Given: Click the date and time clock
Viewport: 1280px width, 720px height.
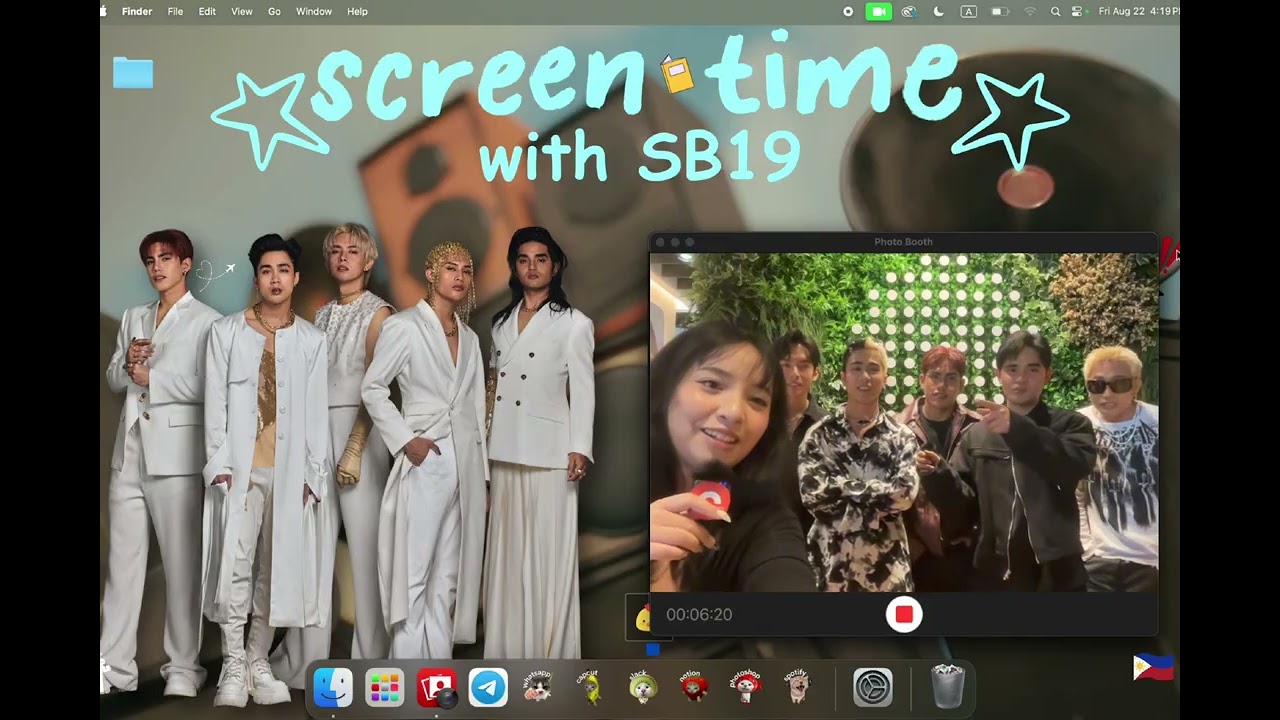Looking at the screenshot, I should (1139, 11).
